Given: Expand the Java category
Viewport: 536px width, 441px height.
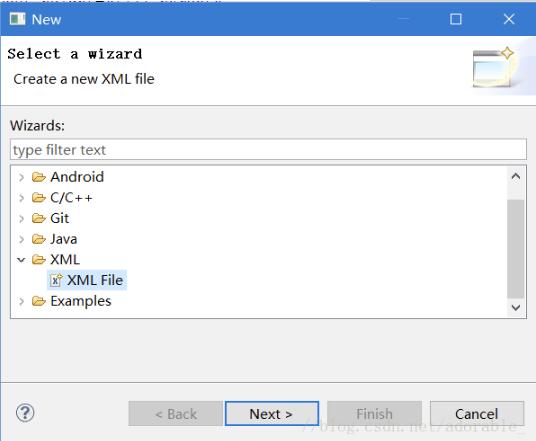Looking at the screenshot, I should [x=22, y=239].
